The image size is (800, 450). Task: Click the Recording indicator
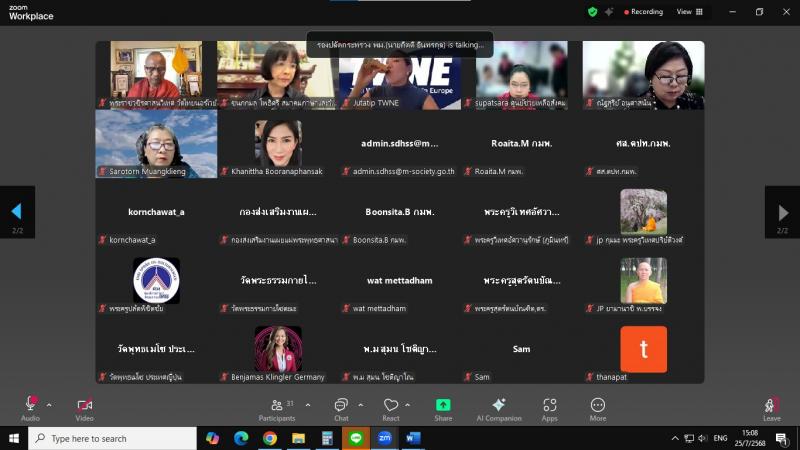pyautogui.click(x=643, y=12)
